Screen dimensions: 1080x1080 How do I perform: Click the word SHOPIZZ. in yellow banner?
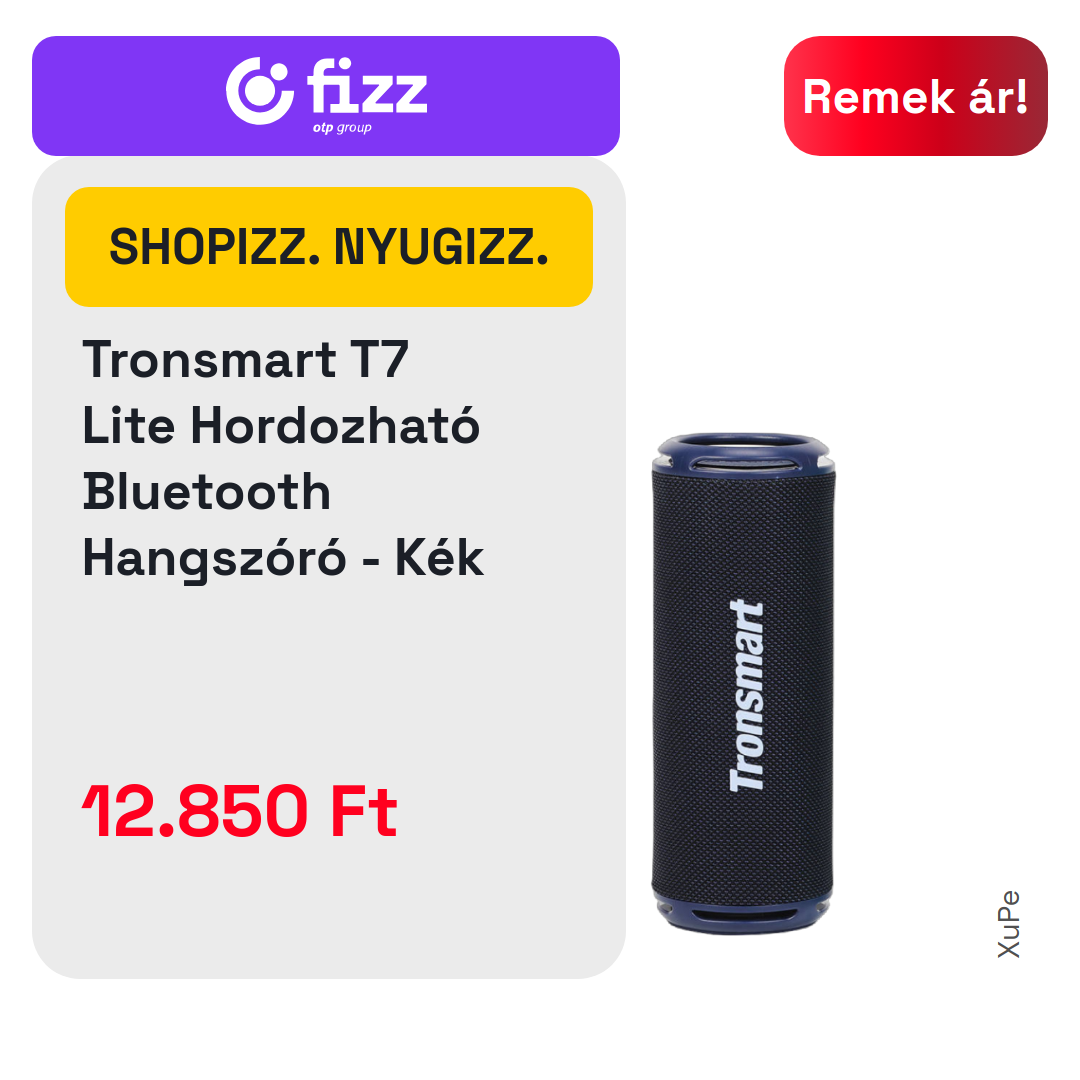215,247
